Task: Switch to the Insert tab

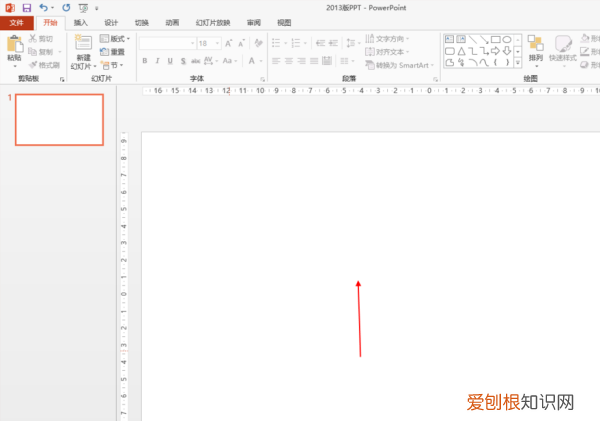Action: 80,23
